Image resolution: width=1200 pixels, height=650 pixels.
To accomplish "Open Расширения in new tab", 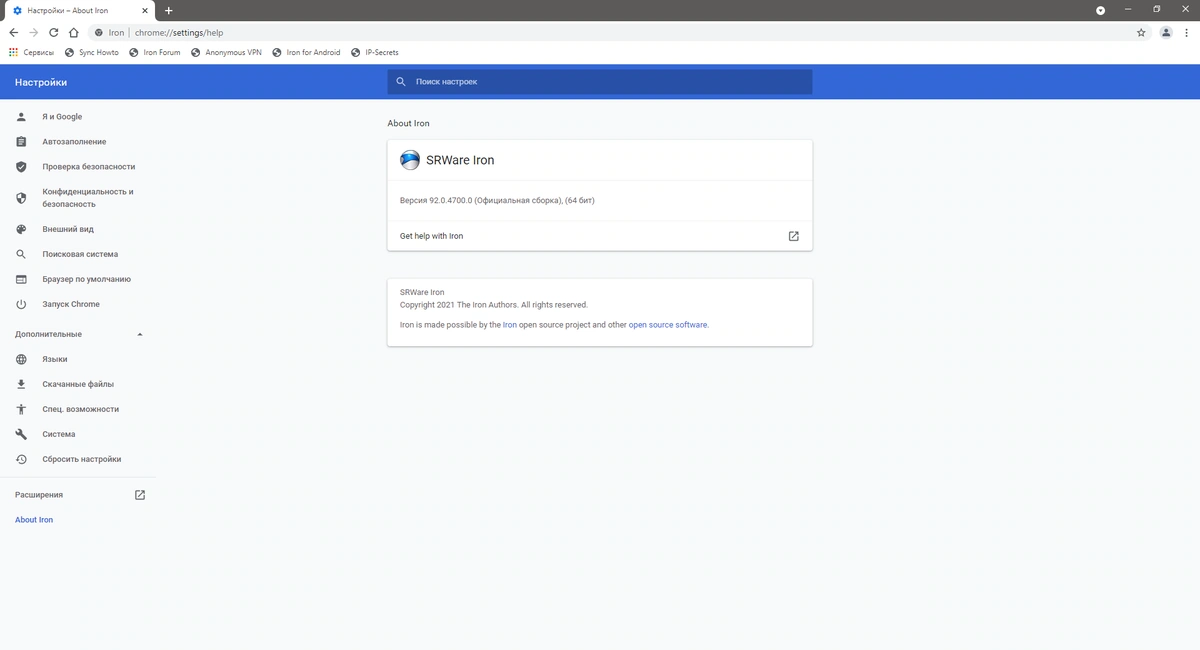I will click(x=78, y=495).
